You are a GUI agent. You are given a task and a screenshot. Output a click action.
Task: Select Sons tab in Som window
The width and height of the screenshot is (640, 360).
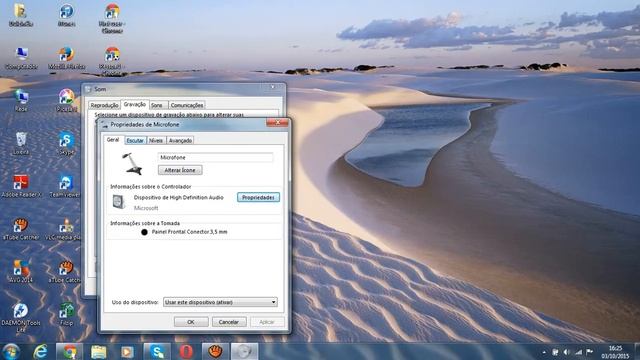pyautogui.click(x=157, y=105)
